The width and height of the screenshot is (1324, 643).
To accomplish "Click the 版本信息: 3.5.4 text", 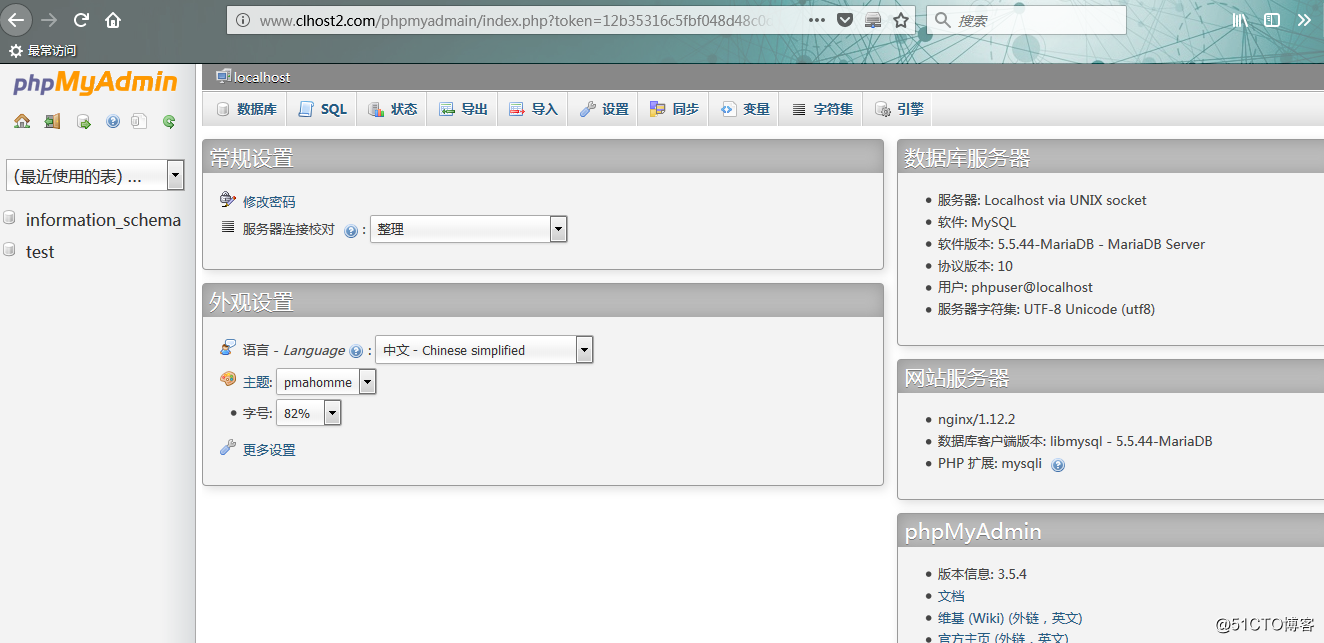I will click(x=982, y=574).
